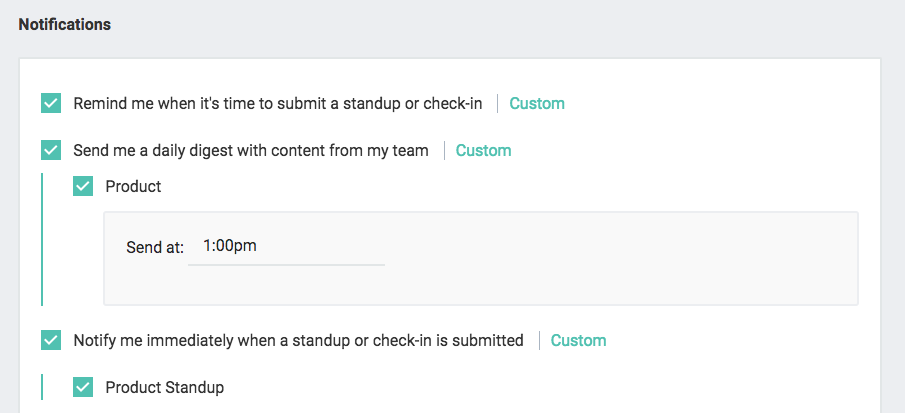905x413 pixels.
Task: Click the 'Send at:' label
Action: coord(155,247)
